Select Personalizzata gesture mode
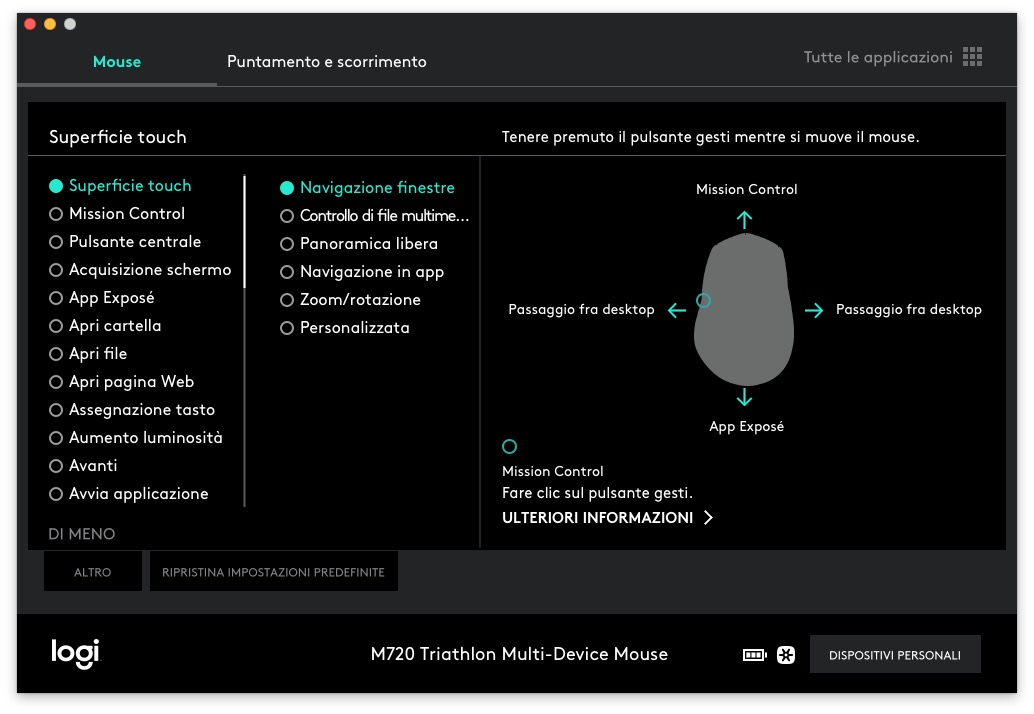 345,328
